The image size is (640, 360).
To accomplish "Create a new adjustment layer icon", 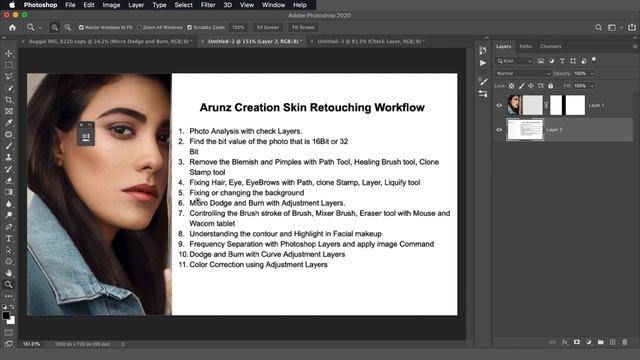I will pyautogui.click(x=589, y=342).
